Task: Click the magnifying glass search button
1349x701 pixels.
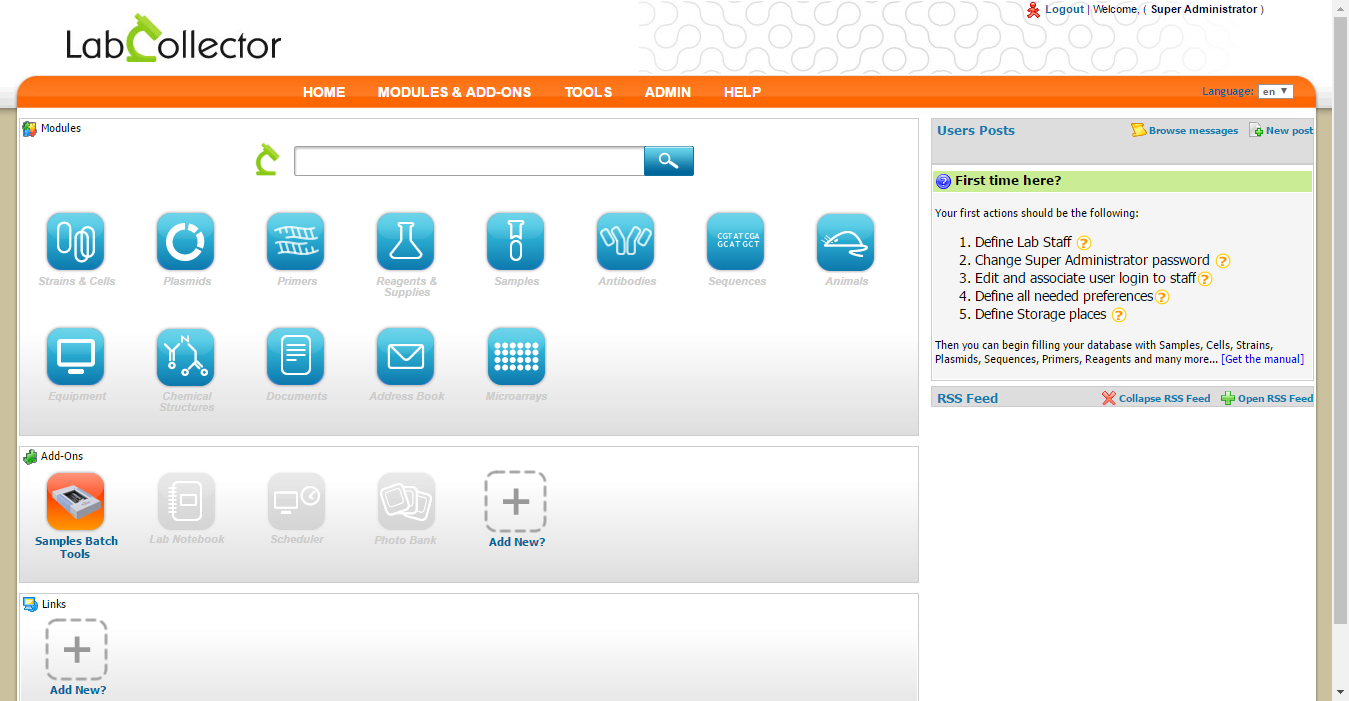Action: pos(669,161)
